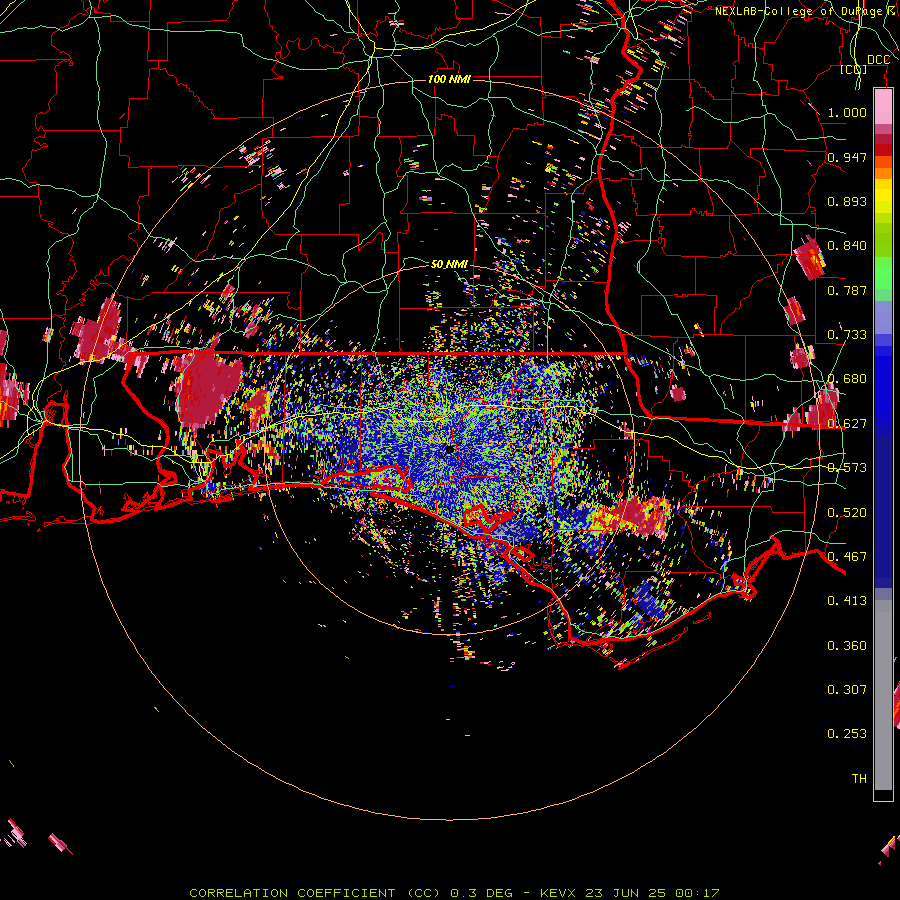900x900 pixels.
Task: Click the TH threshold label
Action: click(x=859, y=778)
